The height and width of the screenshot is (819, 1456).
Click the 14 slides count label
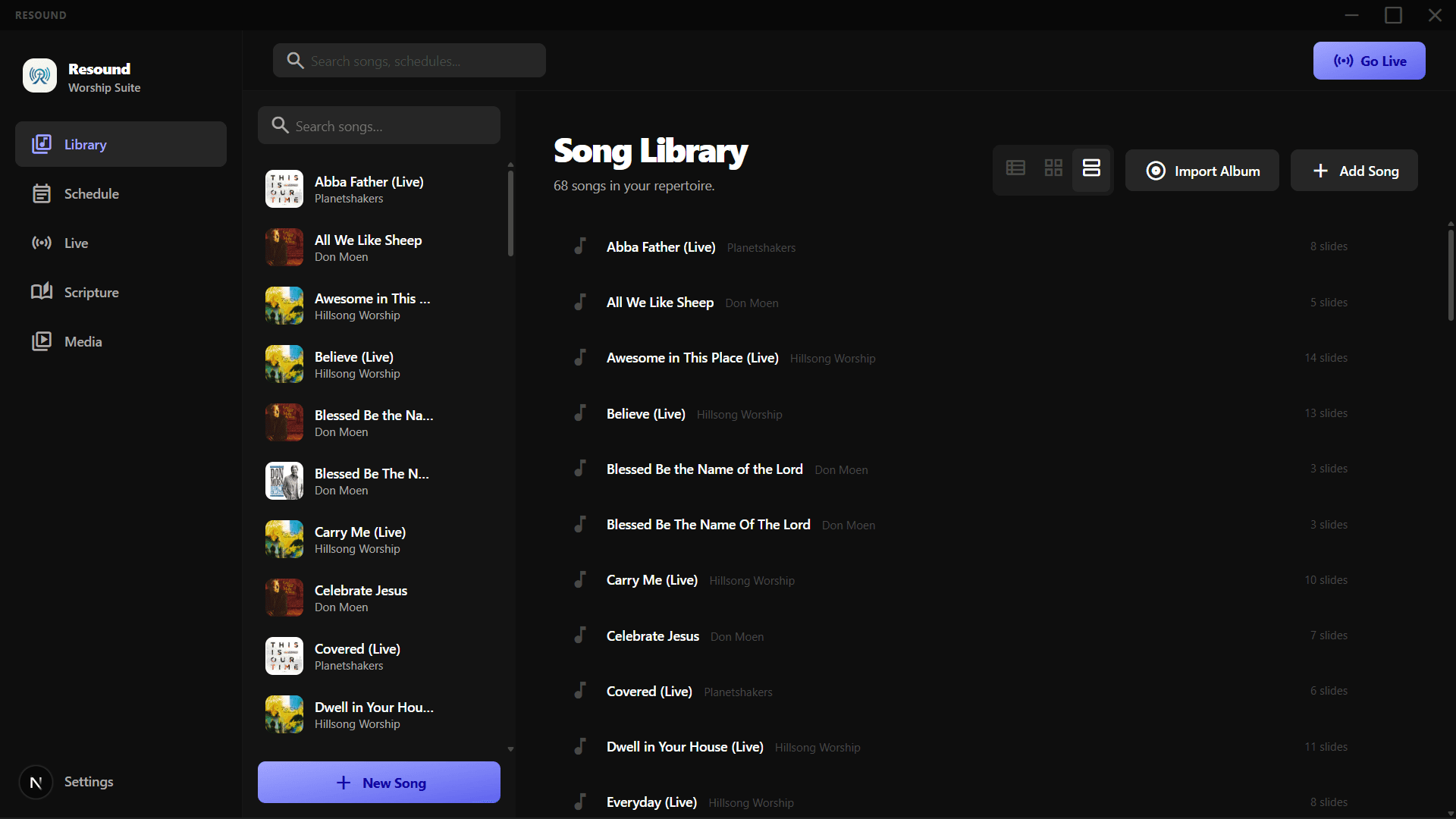pyautogui.click(x=1326, y=357)
